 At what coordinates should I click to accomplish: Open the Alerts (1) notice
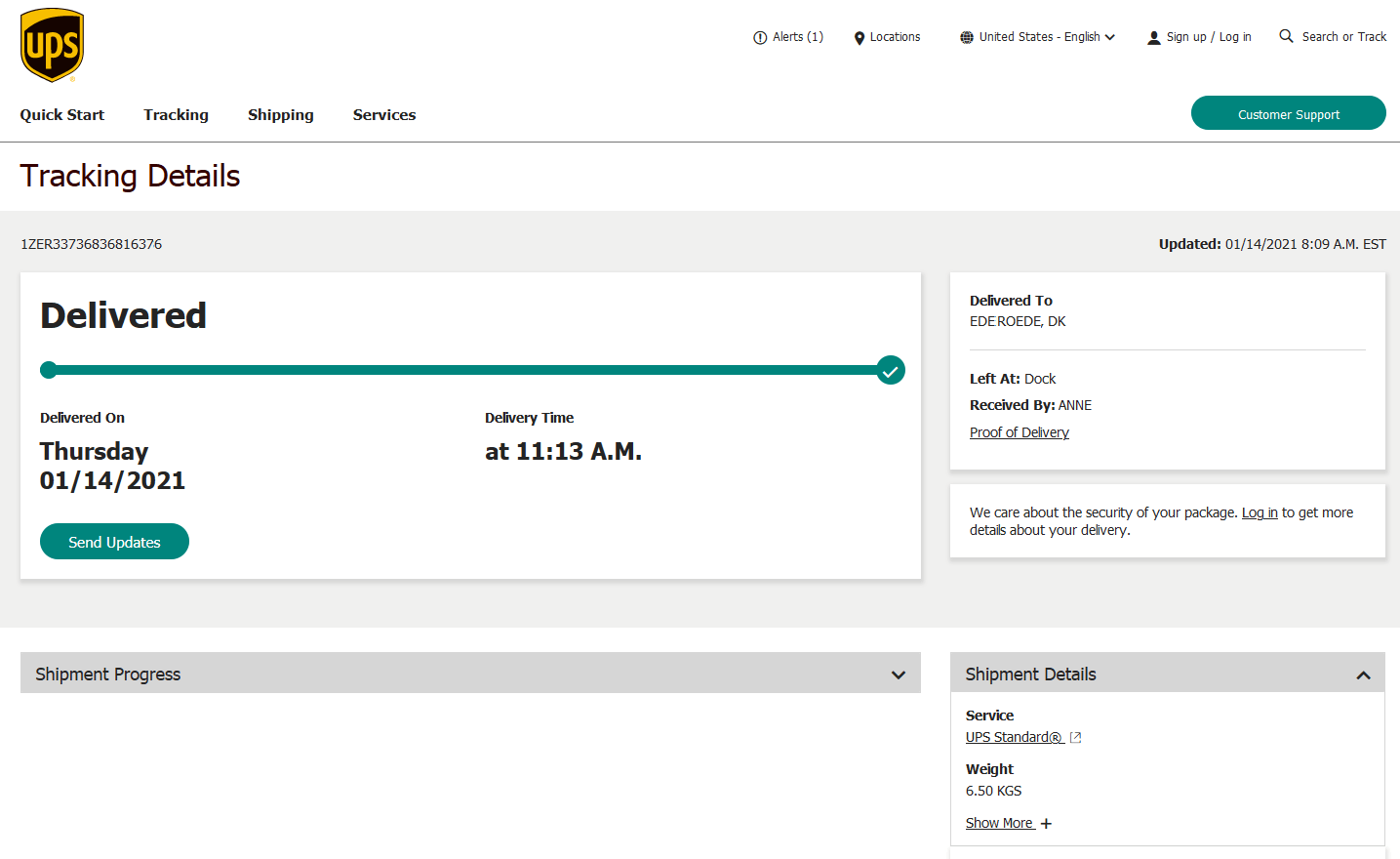788,37
